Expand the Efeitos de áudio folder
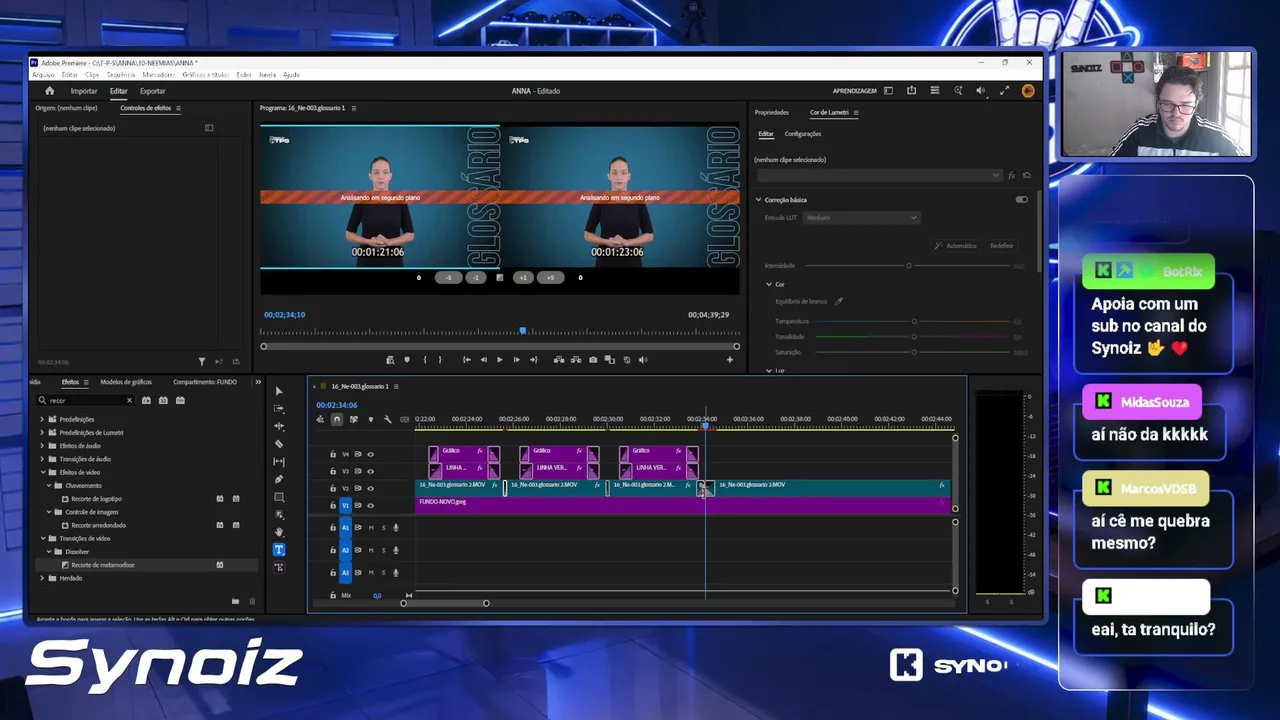 42,446
